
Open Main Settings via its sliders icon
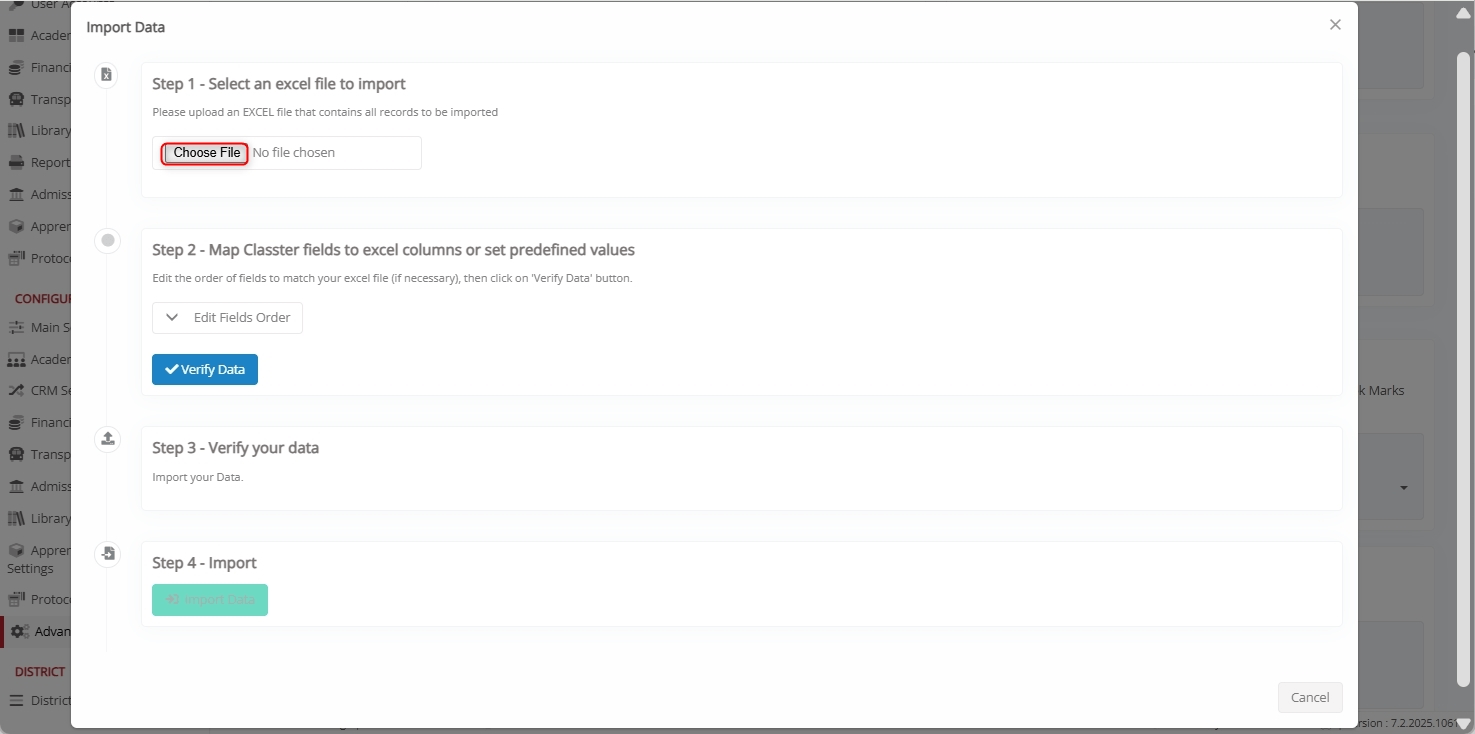coord(16,328)
